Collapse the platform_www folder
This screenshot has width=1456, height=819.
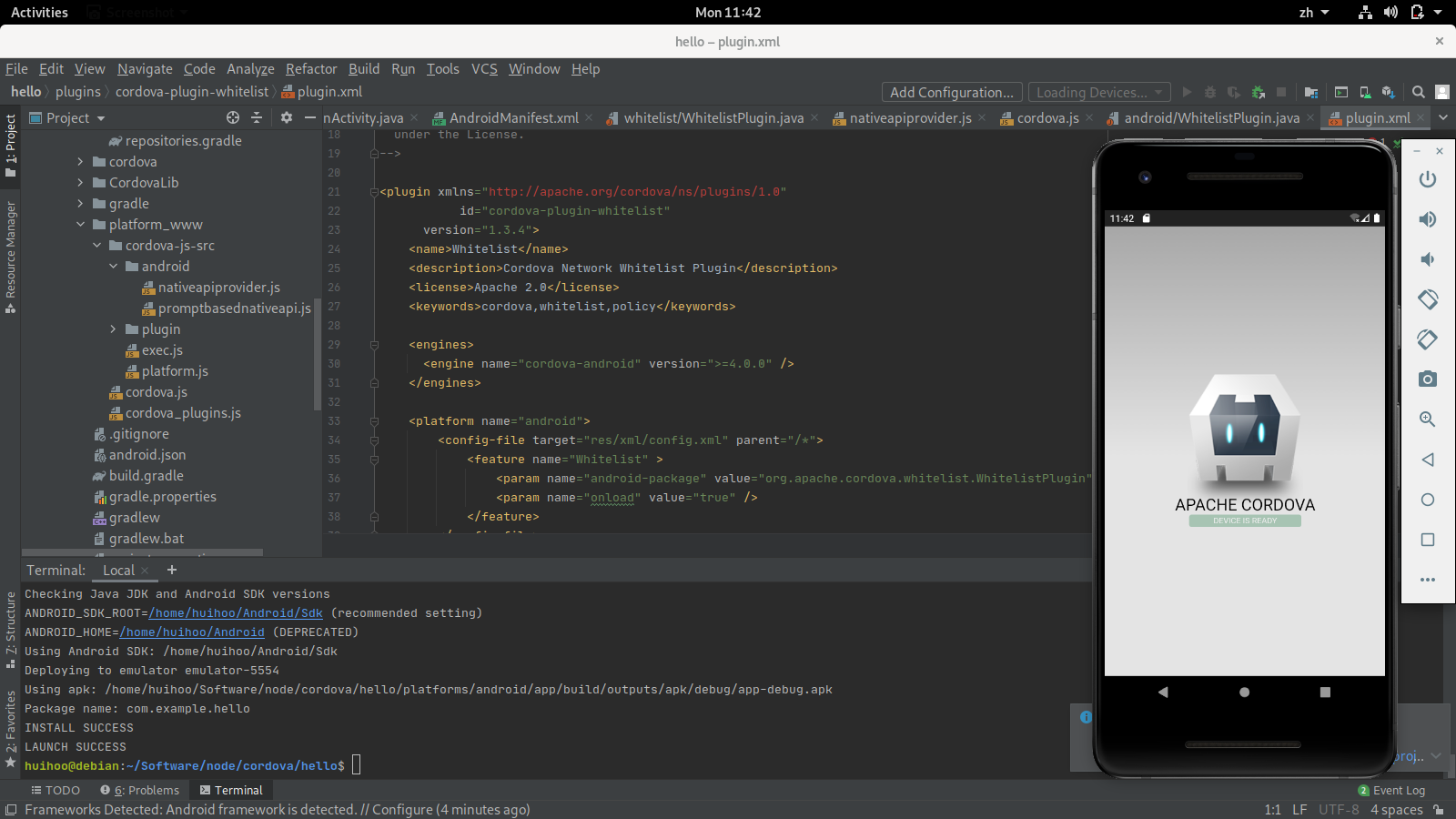point(80,225)
